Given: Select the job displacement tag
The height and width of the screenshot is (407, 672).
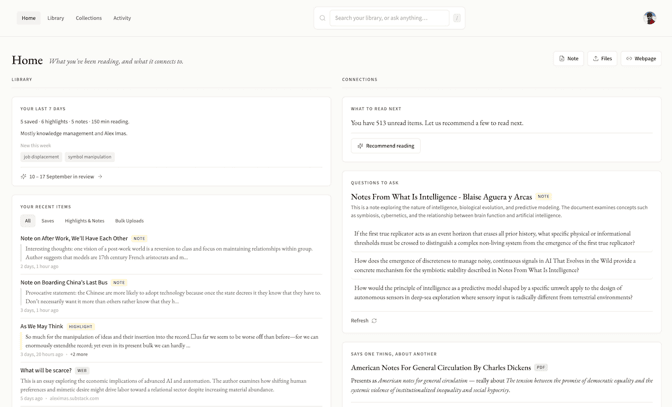Looking at the screenshot, I should pyautogui.click(x=41, y=157).
